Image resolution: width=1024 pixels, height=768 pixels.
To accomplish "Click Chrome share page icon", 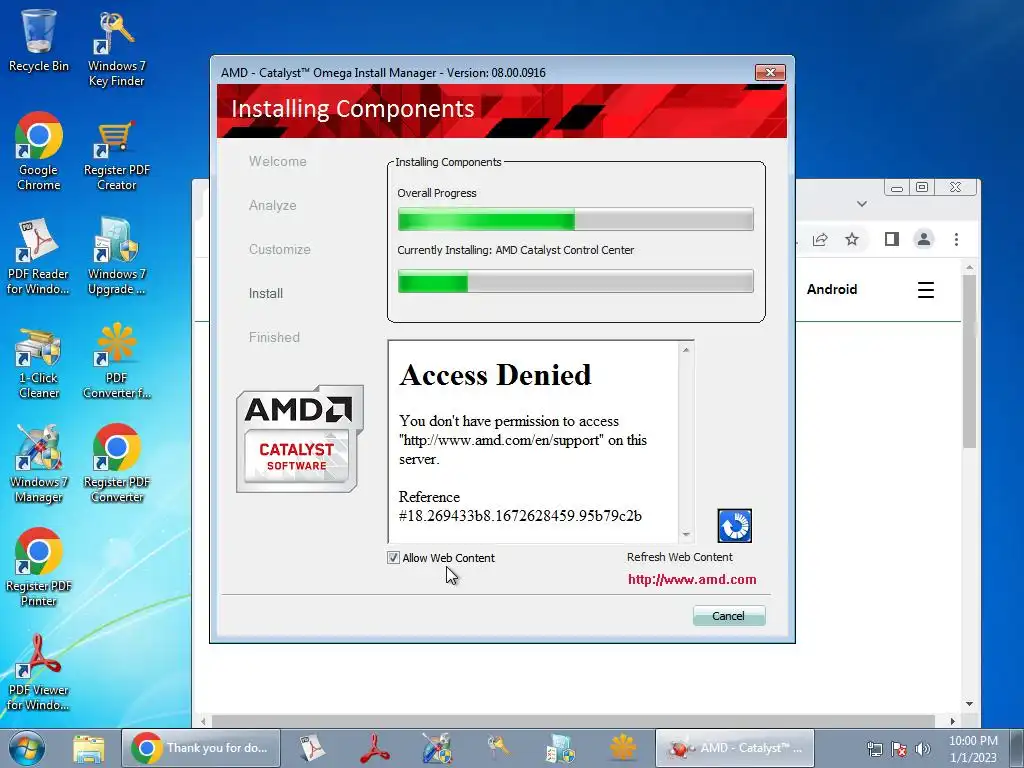I will click(820, 239).
